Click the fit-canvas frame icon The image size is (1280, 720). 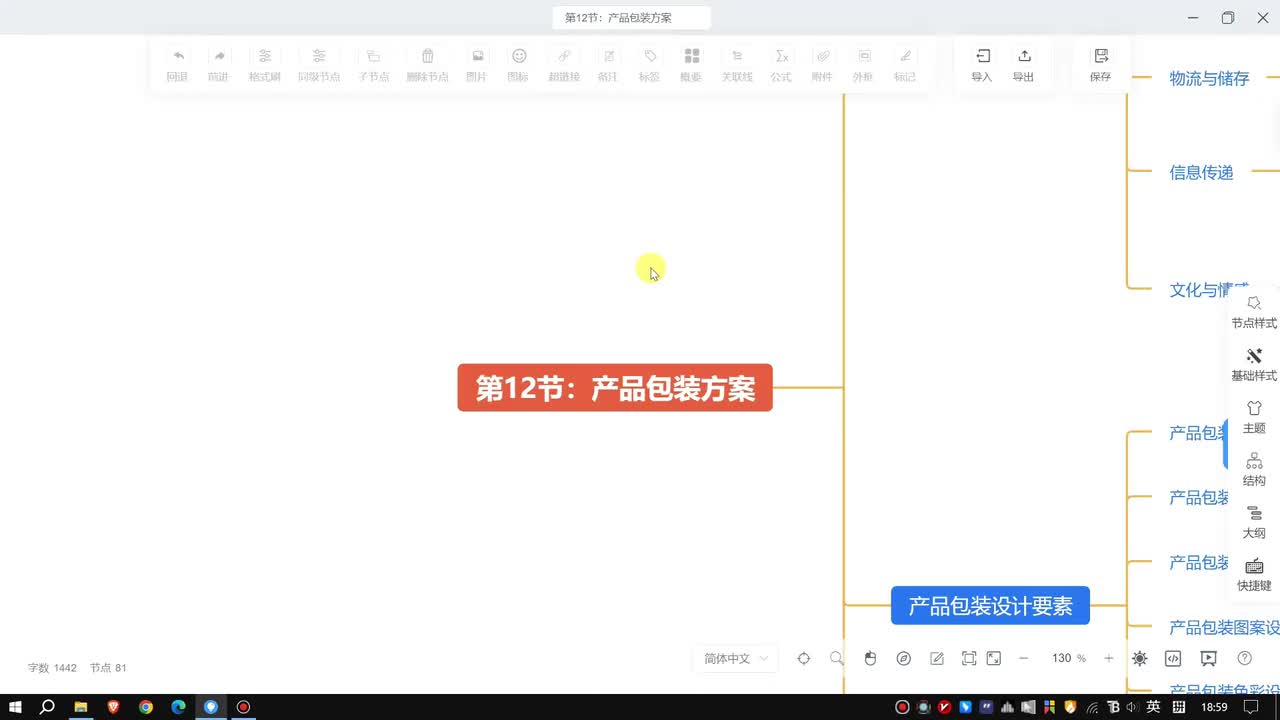969,658
